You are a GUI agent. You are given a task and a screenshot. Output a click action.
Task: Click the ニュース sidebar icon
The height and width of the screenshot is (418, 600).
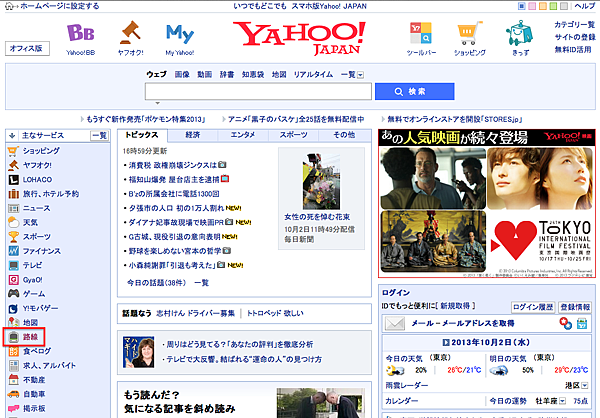(13, 208)
